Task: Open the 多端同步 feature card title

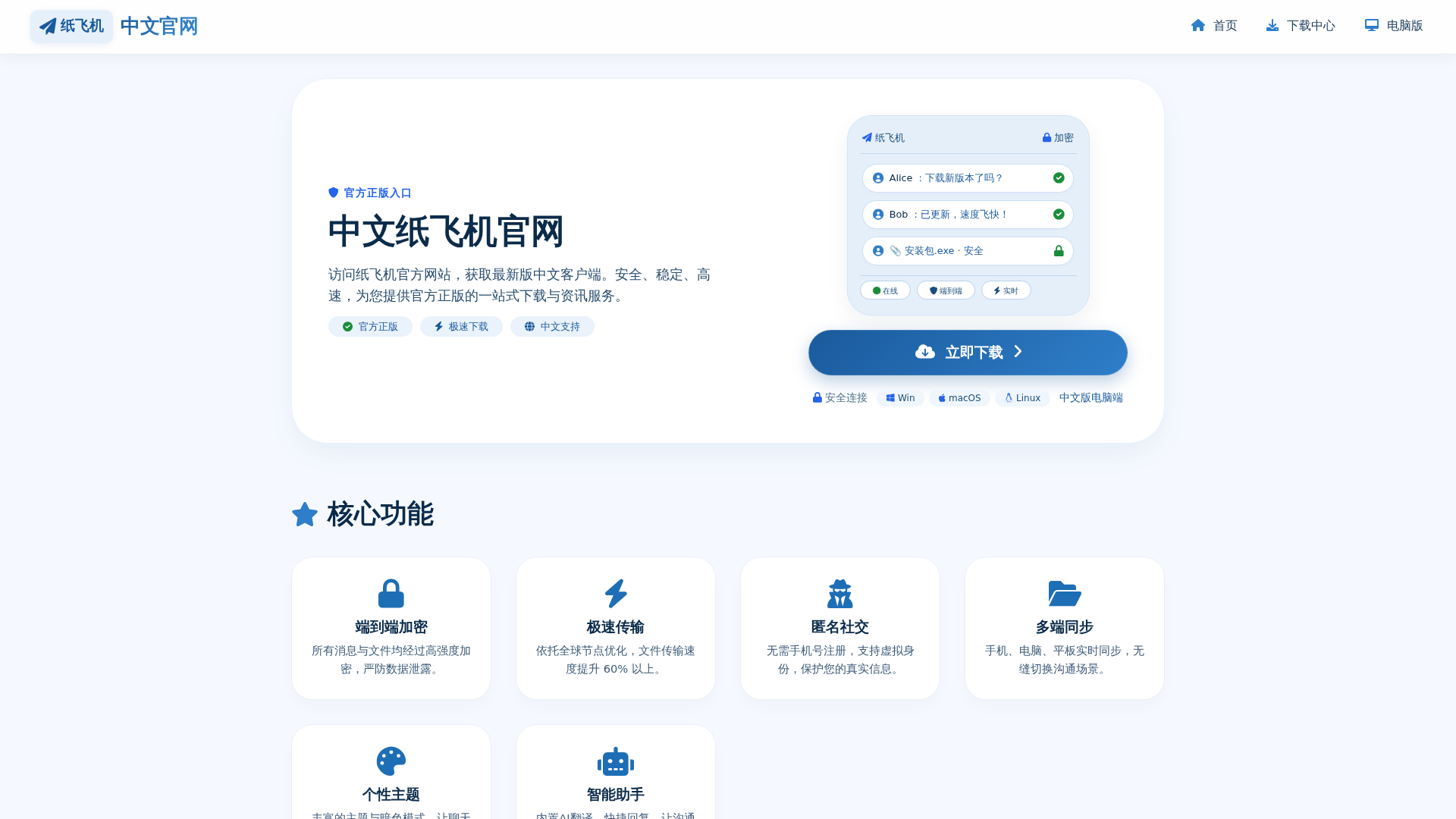Action: point(1065,627)
